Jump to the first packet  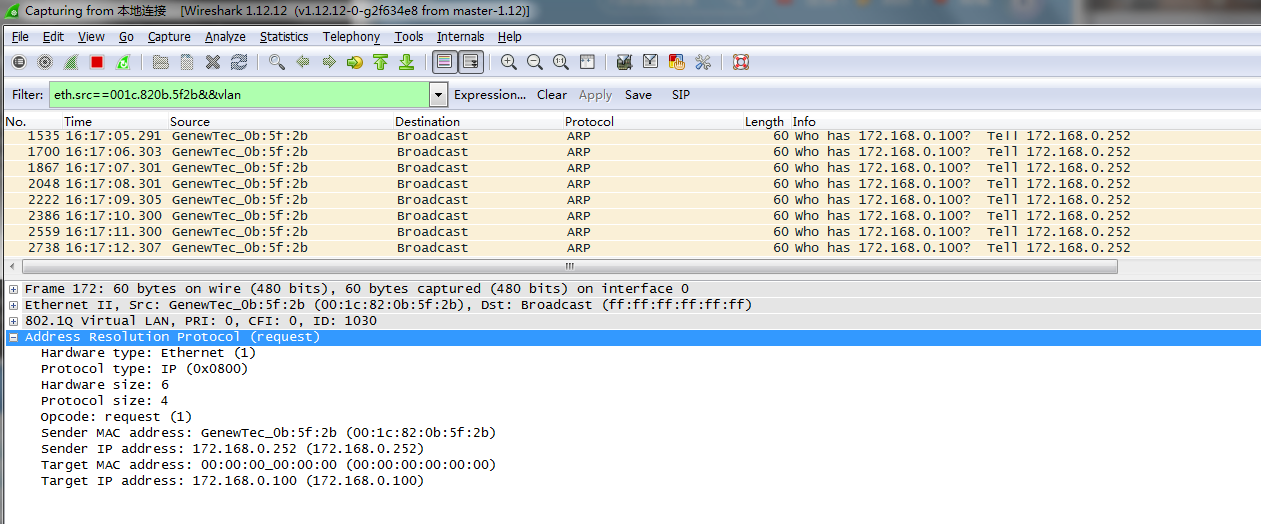(x=380, y=62)
